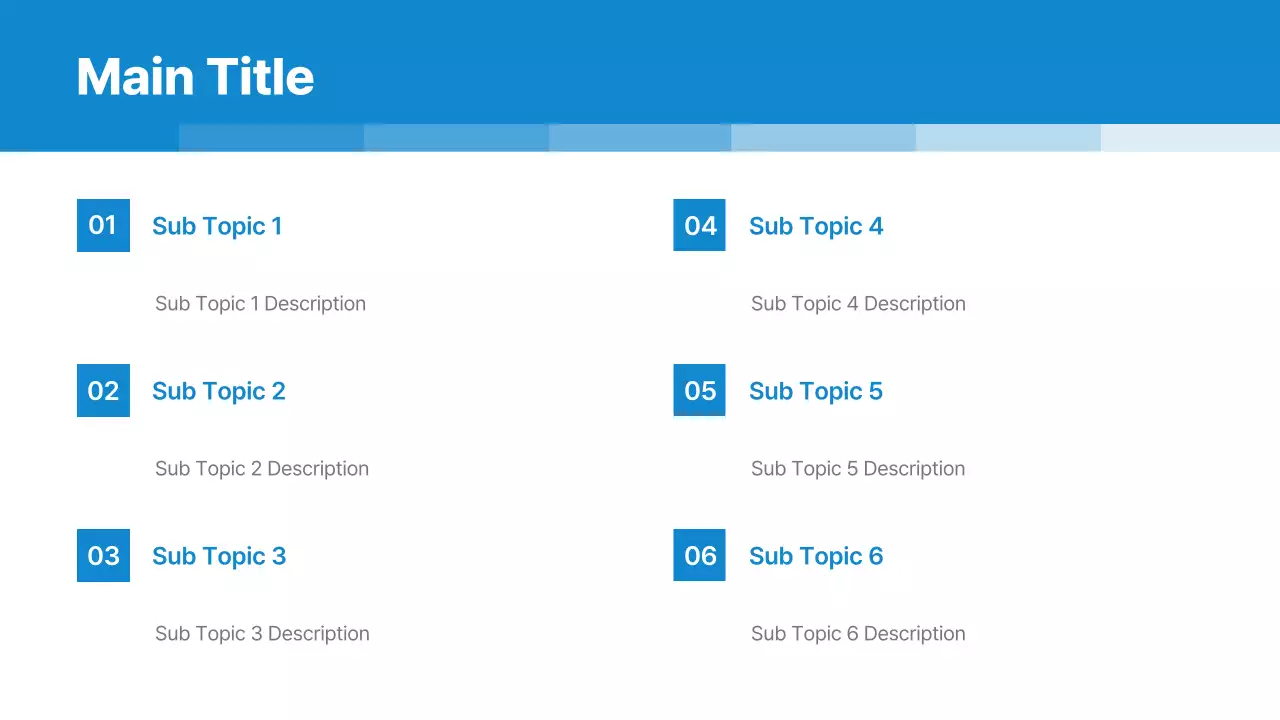Click the Sub Topic 3 heading
Image resolution: width=1280 pixels, height=720 pixels.
click(x=219, y=556)
